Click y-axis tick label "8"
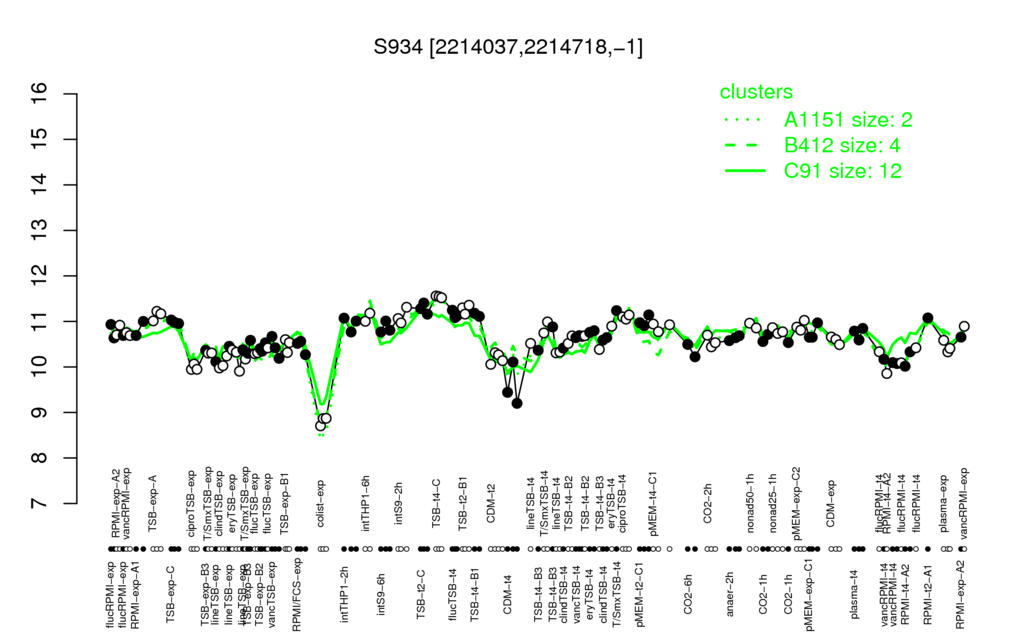This screenshot has height=640, width=1024. click(x=40, y=458)
